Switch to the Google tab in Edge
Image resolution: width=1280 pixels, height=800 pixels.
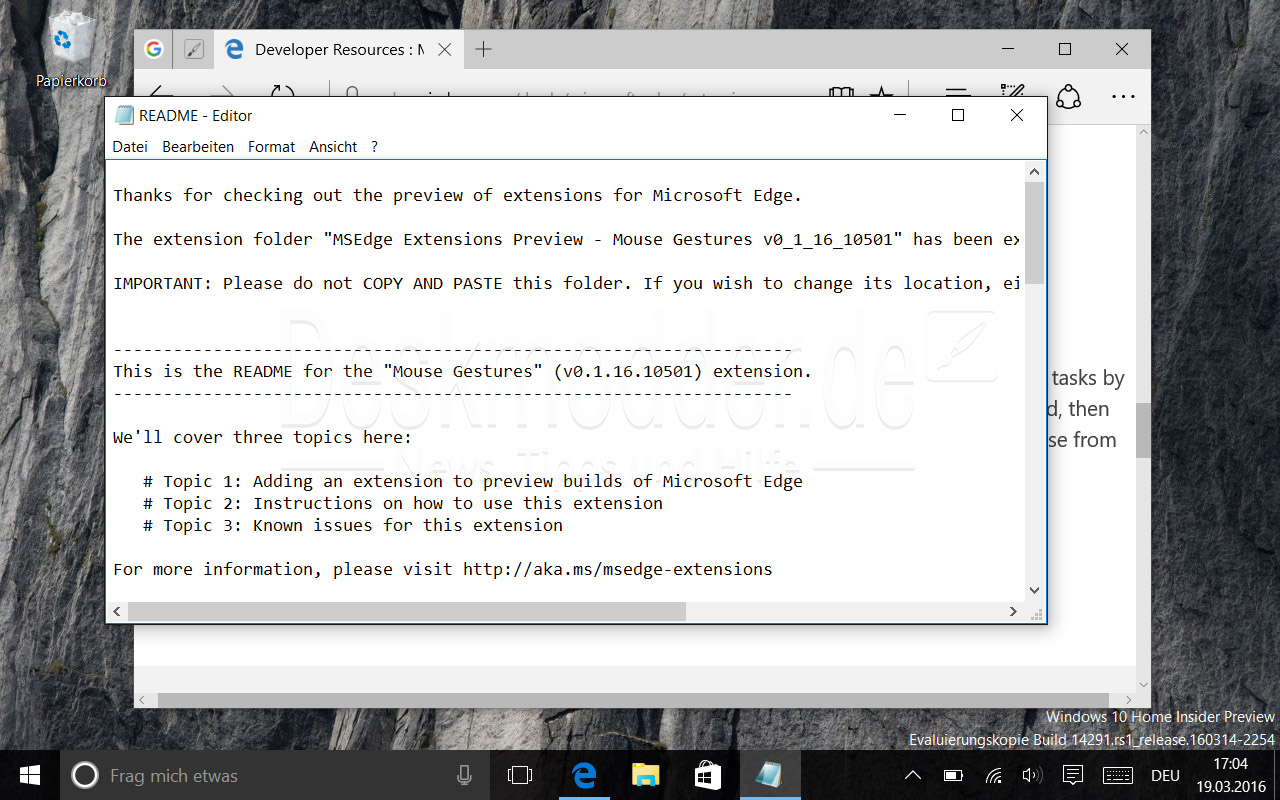pyautogui.click(x=153, y=49)
